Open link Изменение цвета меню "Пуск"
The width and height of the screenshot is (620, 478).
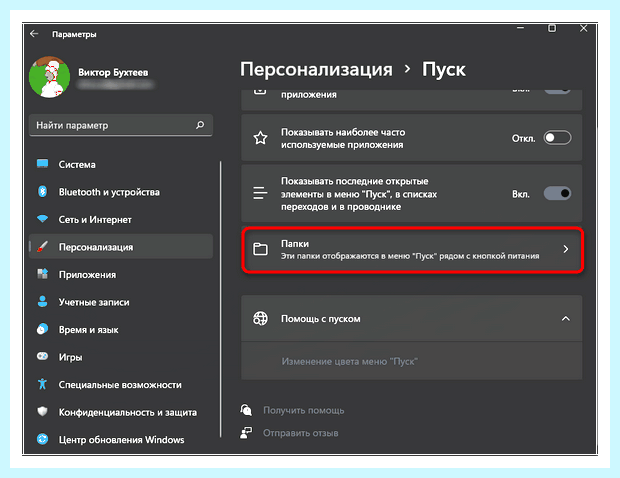click(x=350, y=361)
